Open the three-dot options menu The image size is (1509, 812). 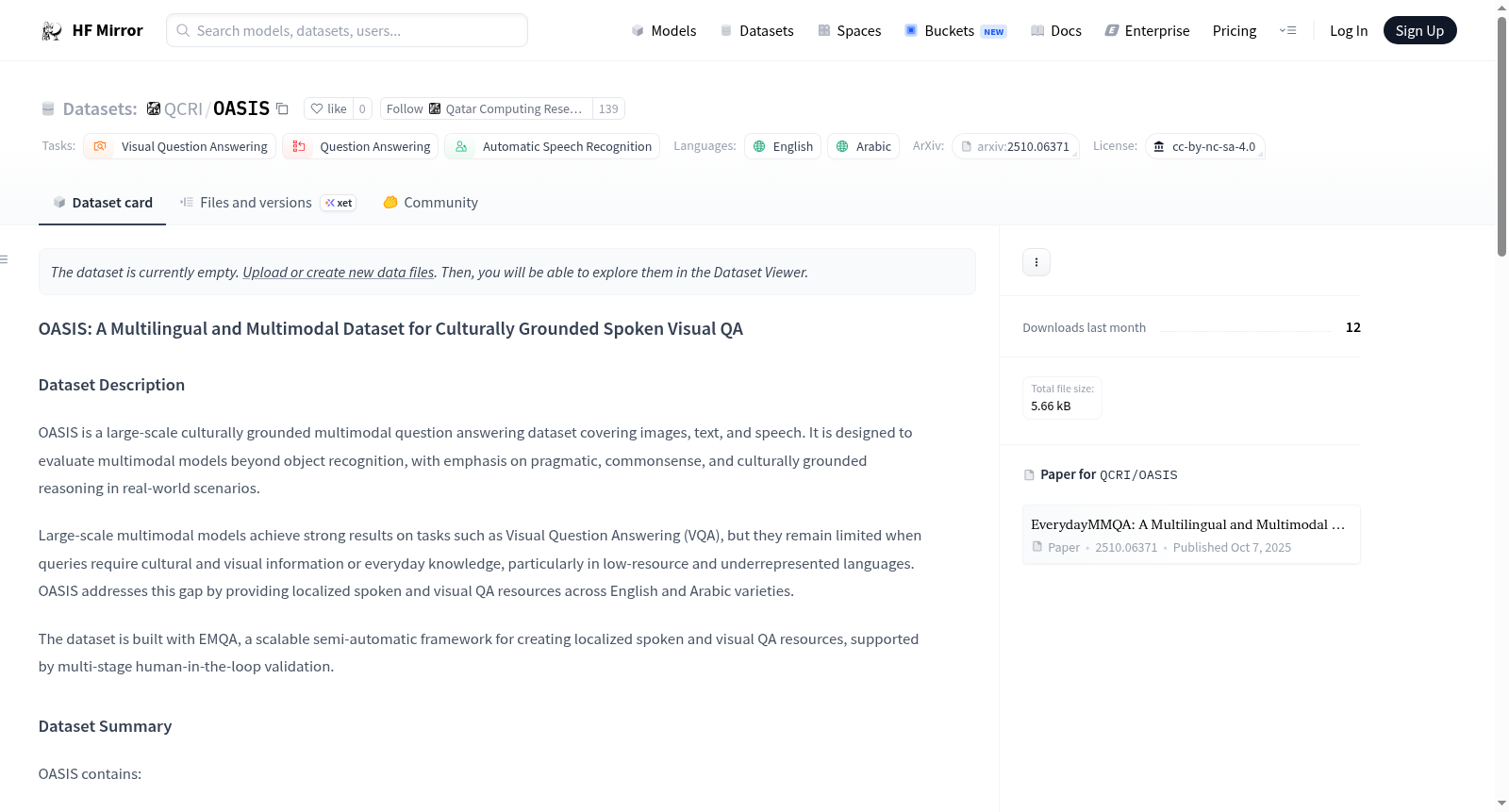(1036, 262)
